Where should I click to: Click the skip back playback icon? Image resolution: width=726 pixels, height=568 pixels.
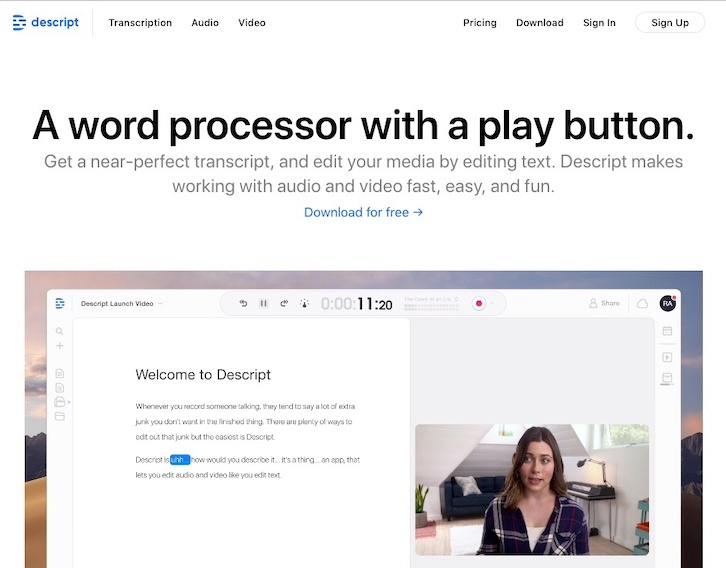(243, 304)
